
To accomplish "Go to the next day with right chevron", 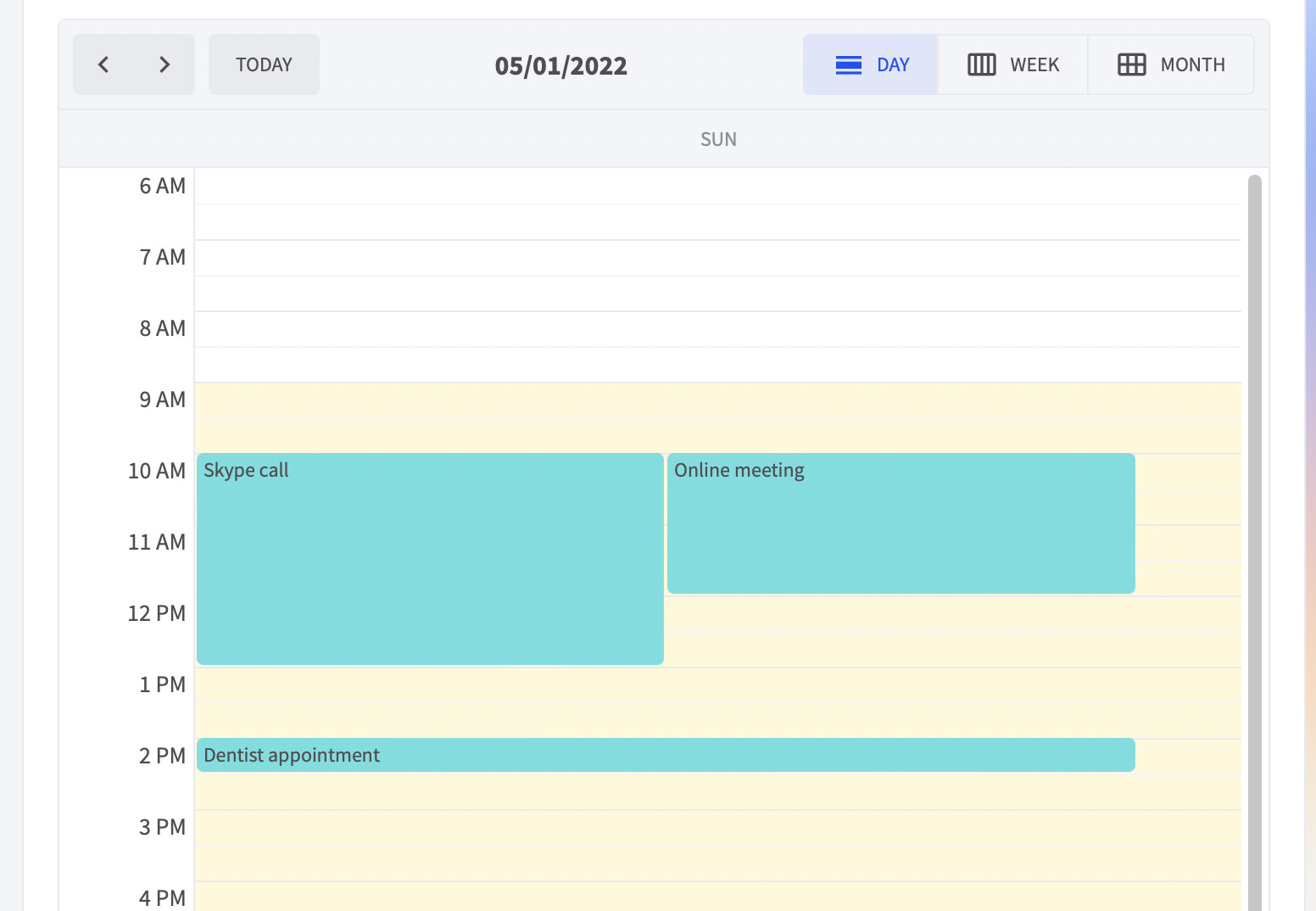I will pyautogui.click(x=164, y=64).
